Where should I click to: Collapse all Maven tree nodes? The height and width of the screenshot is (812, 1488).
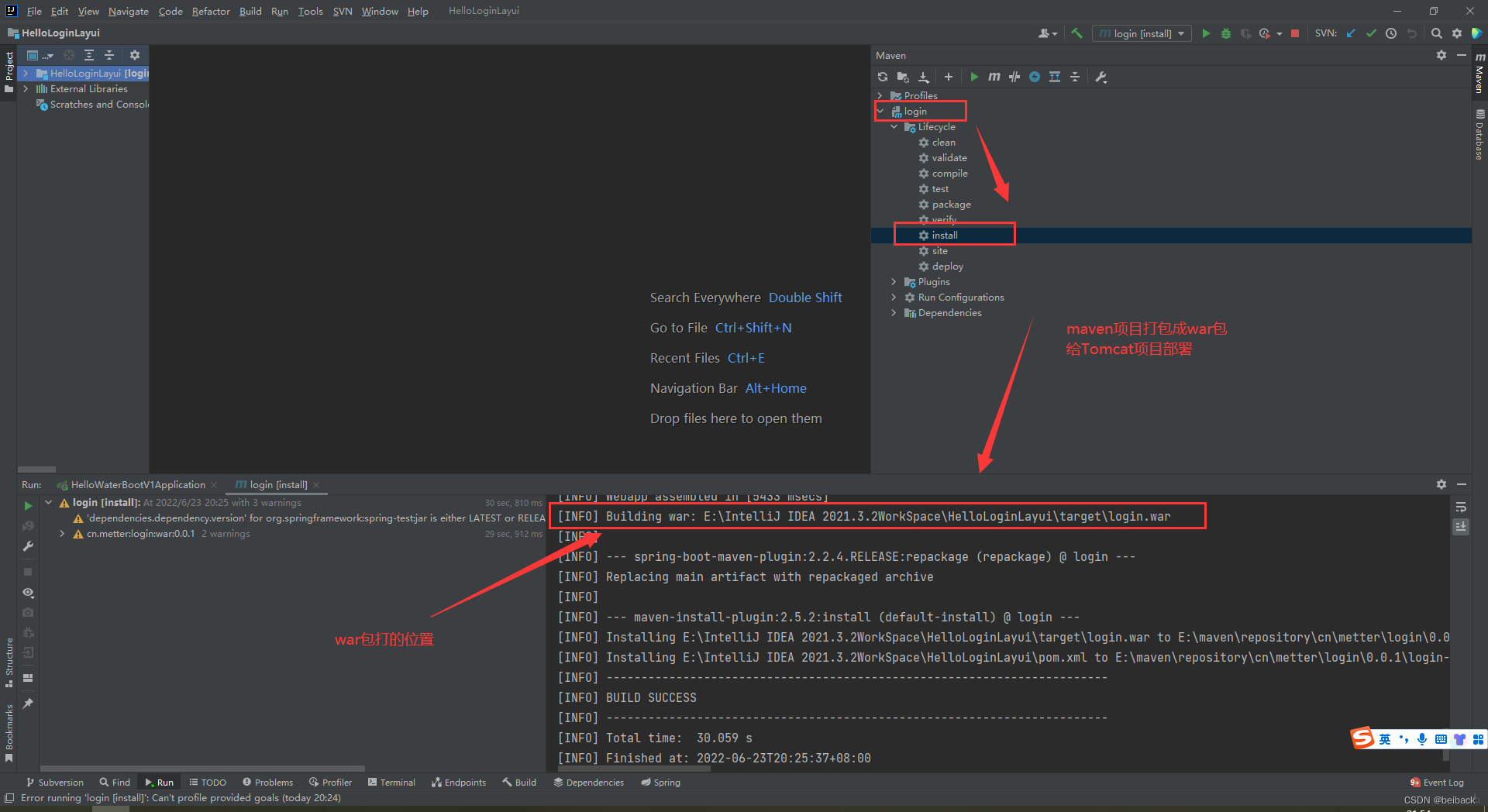pyautogui.click(x=1075, y=77)
